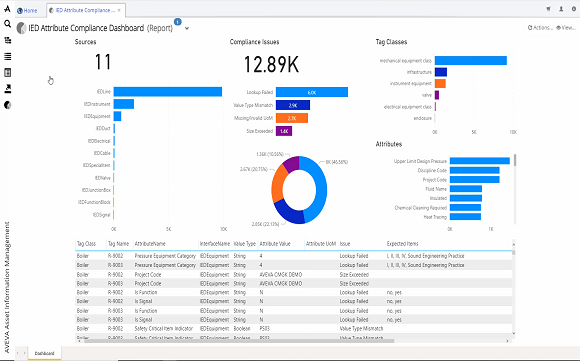Open the shopping cart icon top right
This screenshot has height=361, width=580.
click(x=549, y=9)
